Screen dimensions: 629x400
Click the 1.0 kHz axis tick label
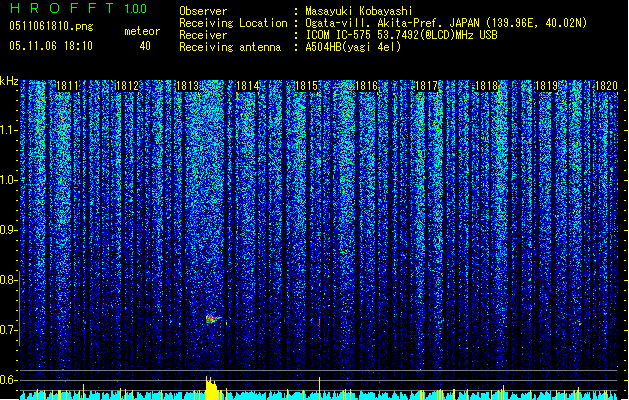pos(8,180)
